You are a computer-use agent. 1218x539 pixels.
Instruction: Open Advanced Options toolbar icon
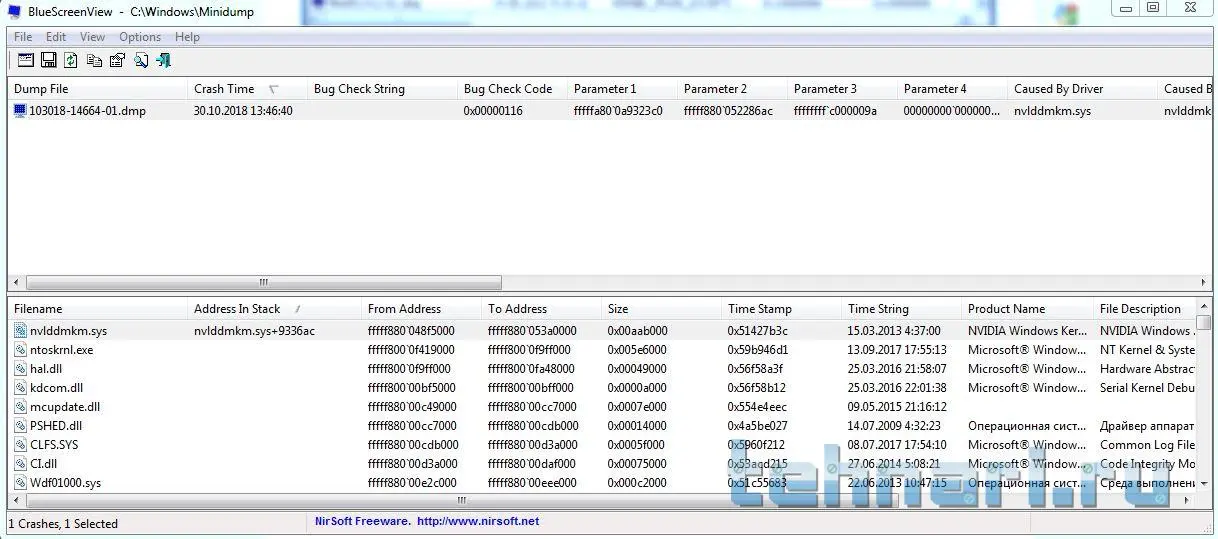click(26, 61)
